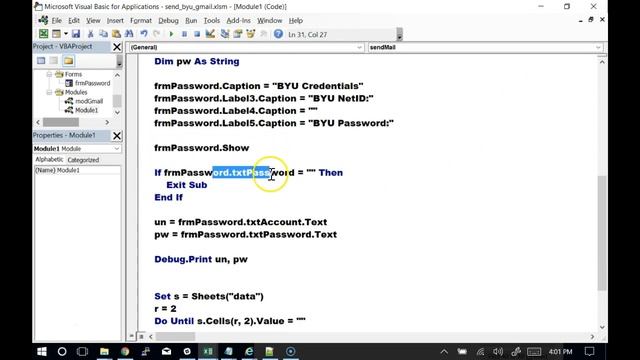Screen dimensions: 640x360
Task: Select Module1 in the project tree
Action: click(x=87, y=110)
